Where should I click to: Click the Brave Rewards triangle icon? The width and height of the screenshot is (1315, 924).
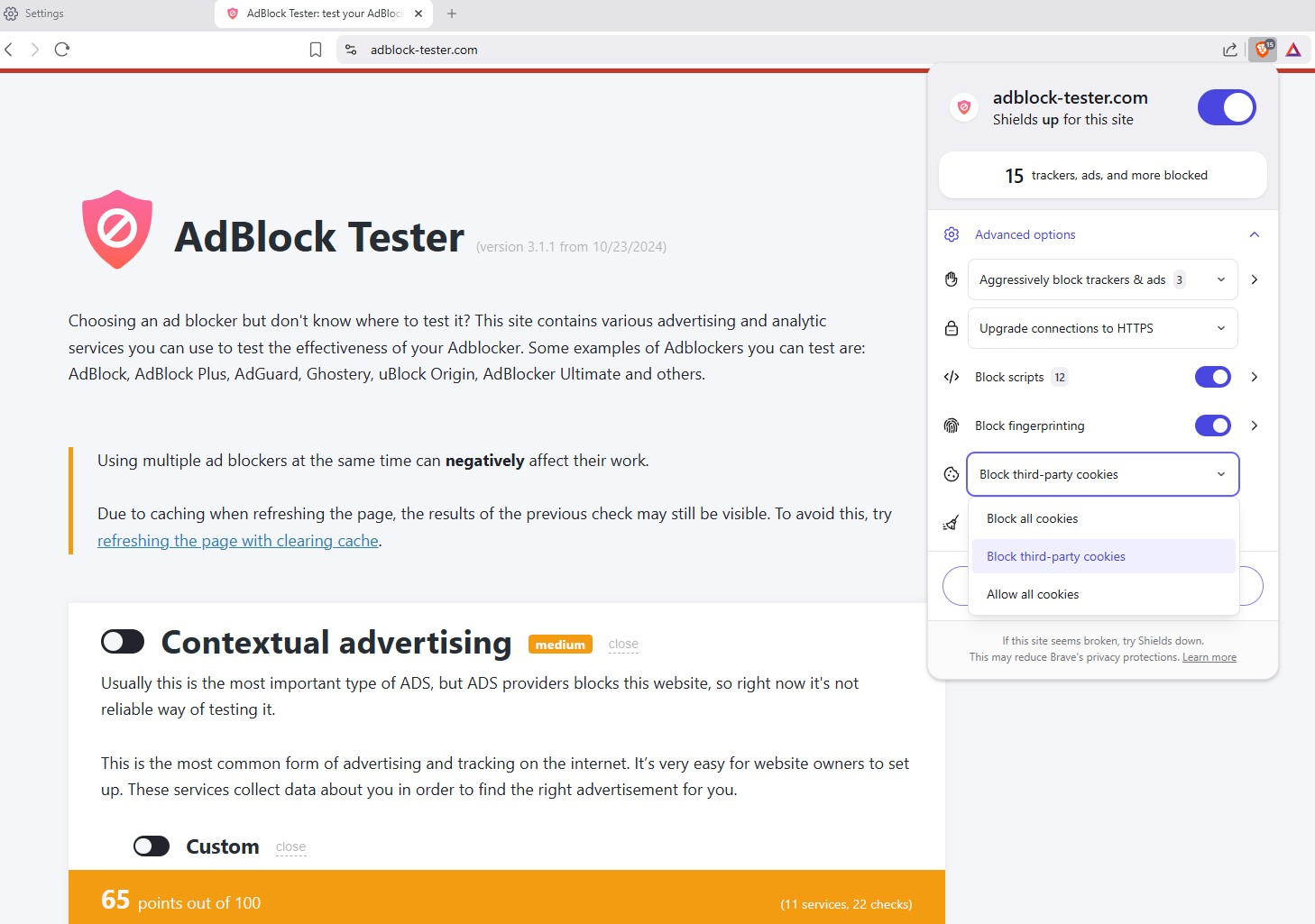pos(1293,50)
